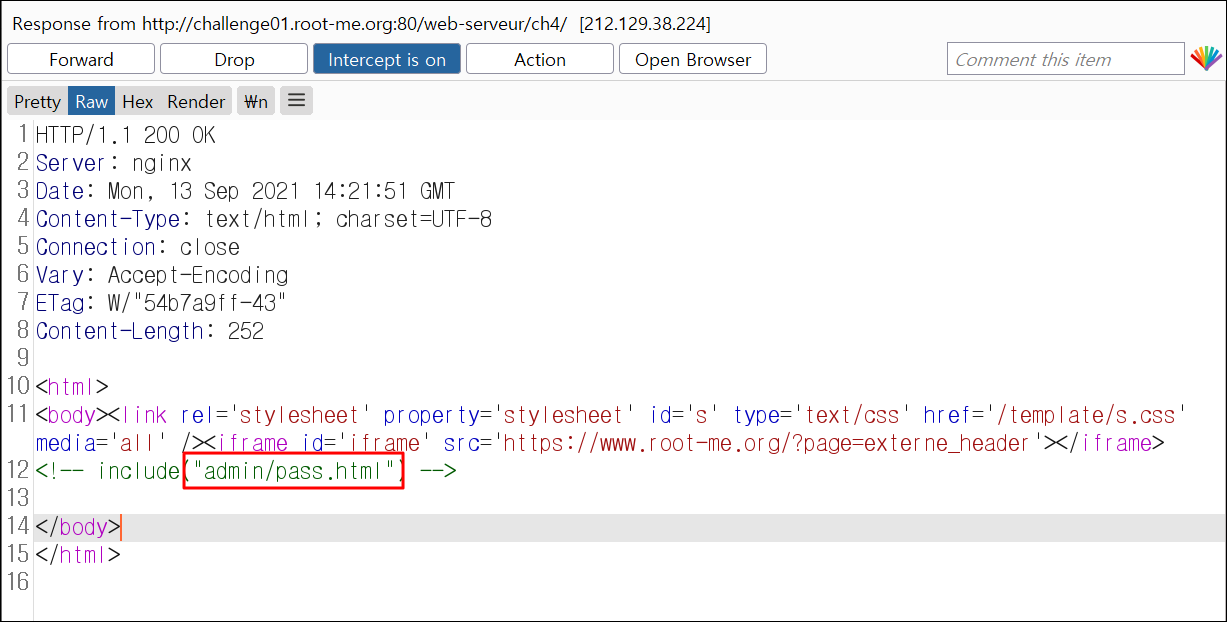Click the Connection: close header
Viewport: 1227px width, 622px height.
[138, 247]
